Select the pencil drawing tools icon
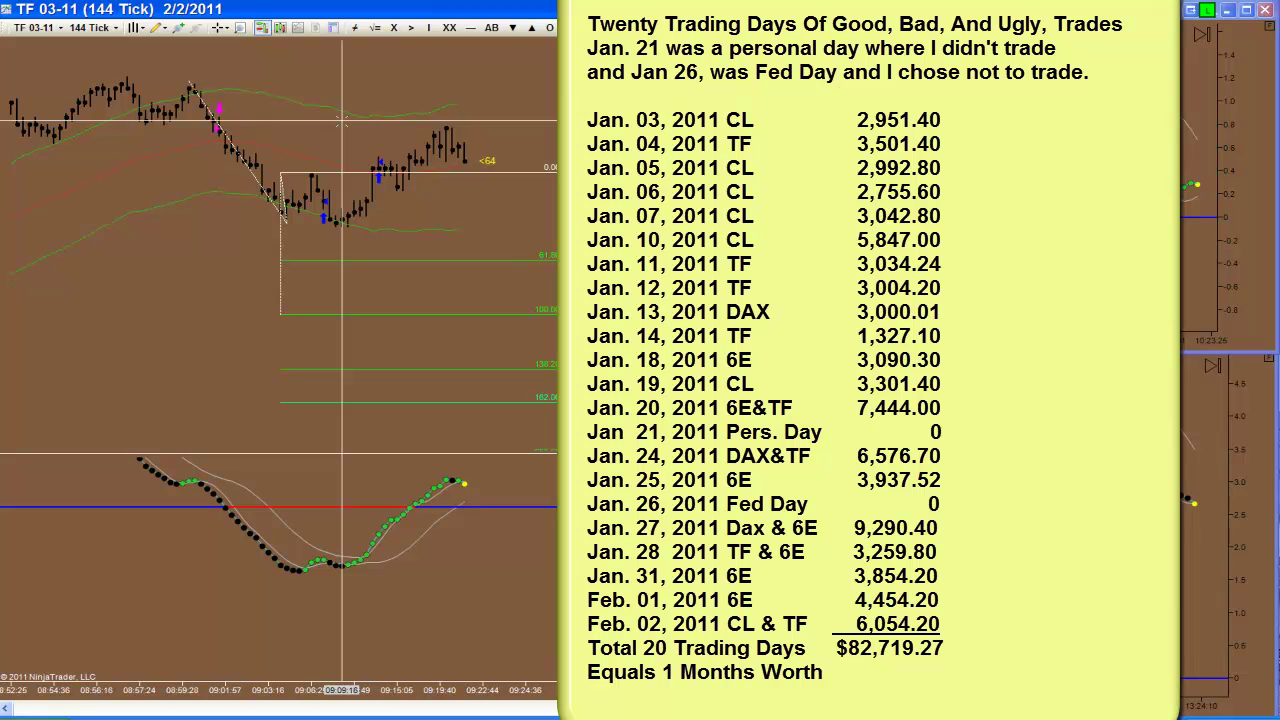This screenshot has width=1280, height=720. [x=156, y=28]
